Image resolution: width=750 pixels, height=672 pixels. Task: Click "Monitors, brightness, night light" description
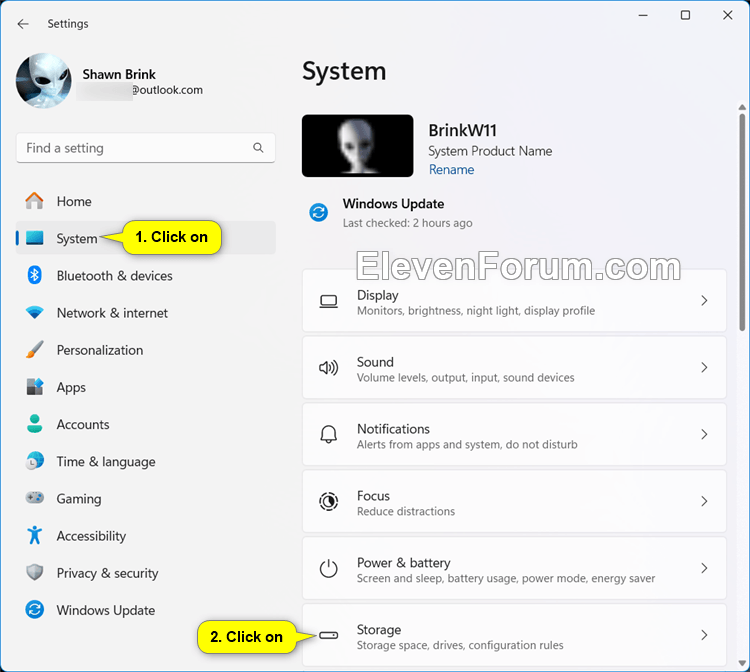[476, 311]
